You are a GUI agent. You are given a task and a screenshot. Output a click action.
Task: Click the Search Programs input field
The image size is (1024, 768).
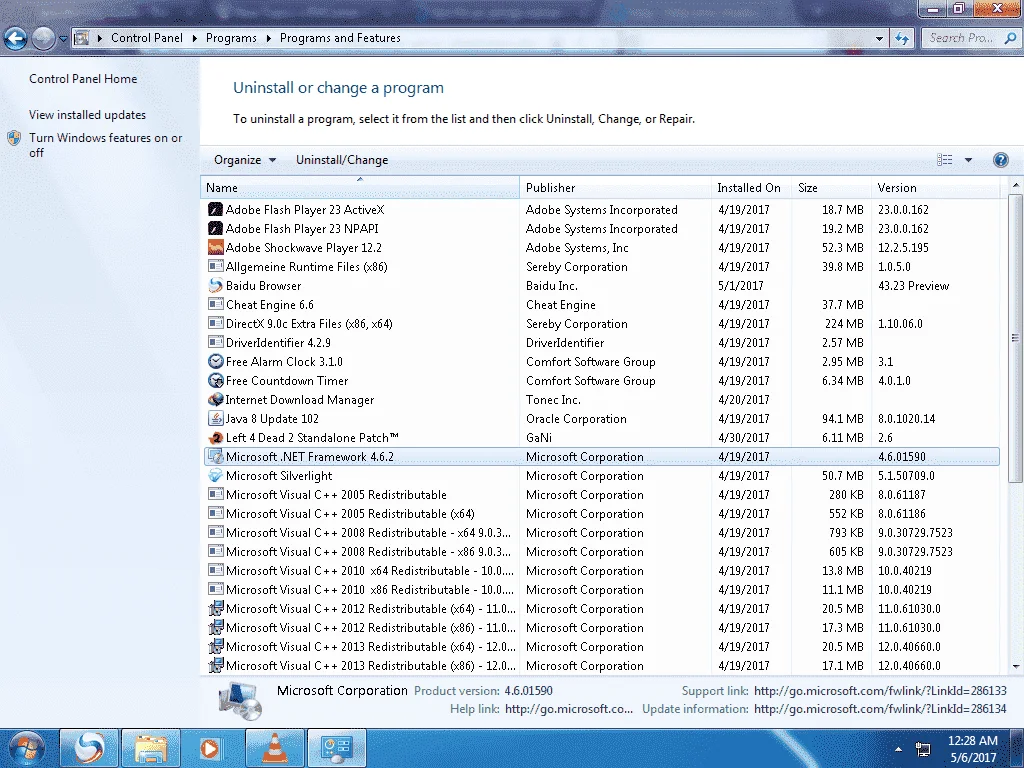961,38
